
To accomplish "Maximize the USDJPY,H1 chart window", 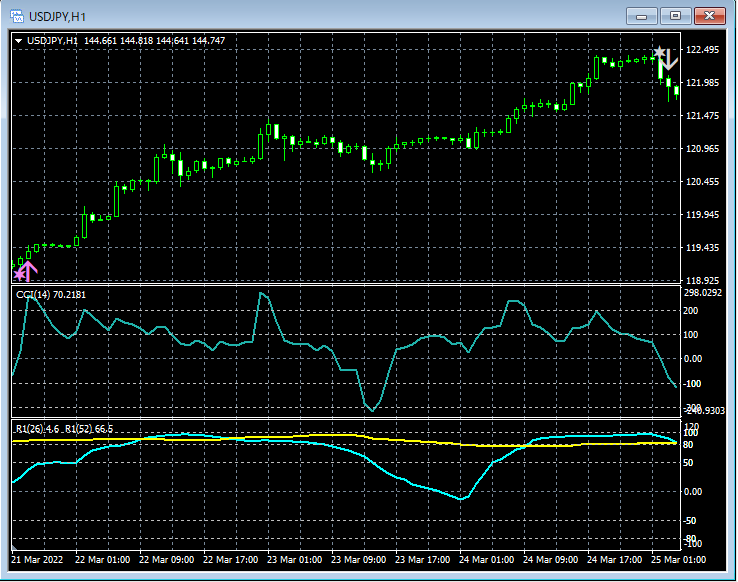I will pyautogui.click(x=676, y=16).
